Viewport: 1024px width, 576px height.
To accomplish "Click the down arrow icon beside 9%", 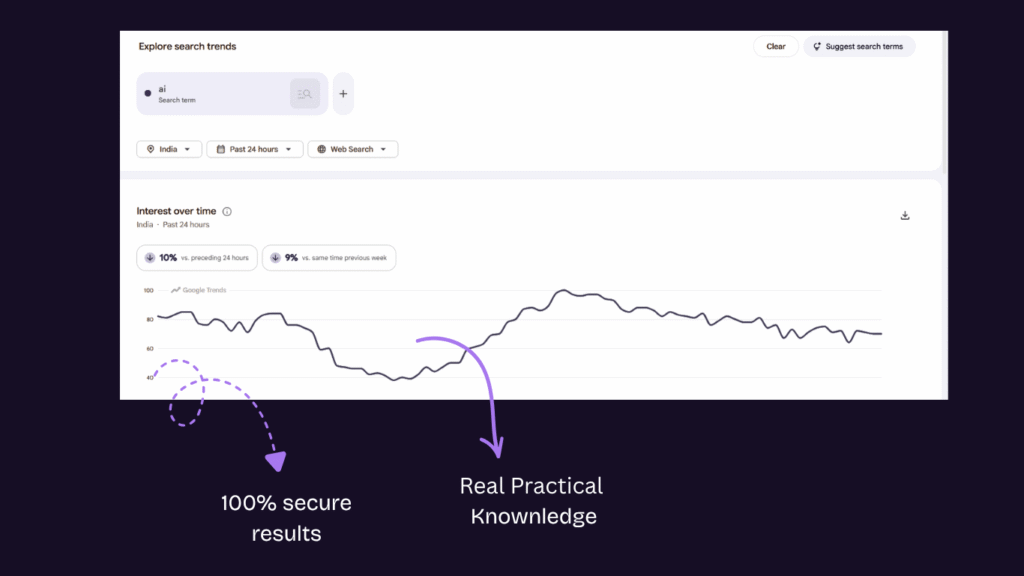I will coord(276,258).
